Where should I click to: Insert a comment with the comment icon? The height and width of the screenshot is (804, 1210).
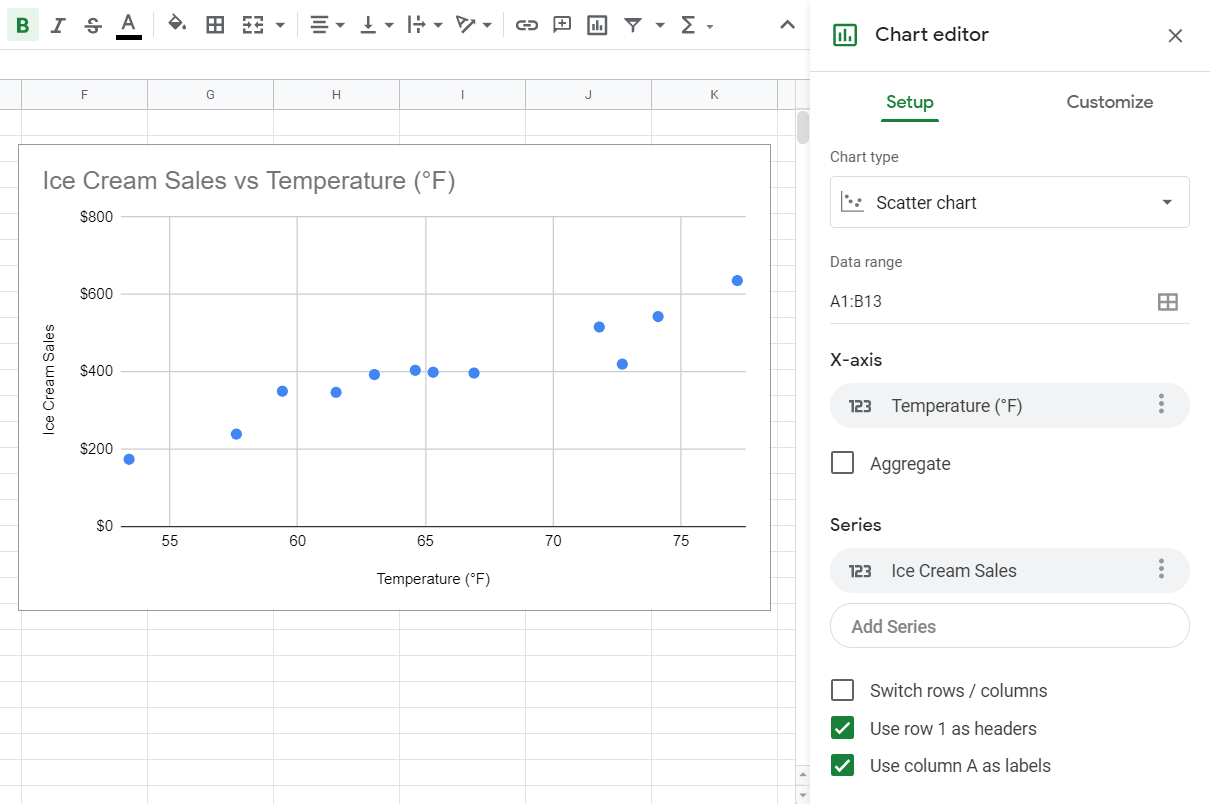(x=562, y=24)
